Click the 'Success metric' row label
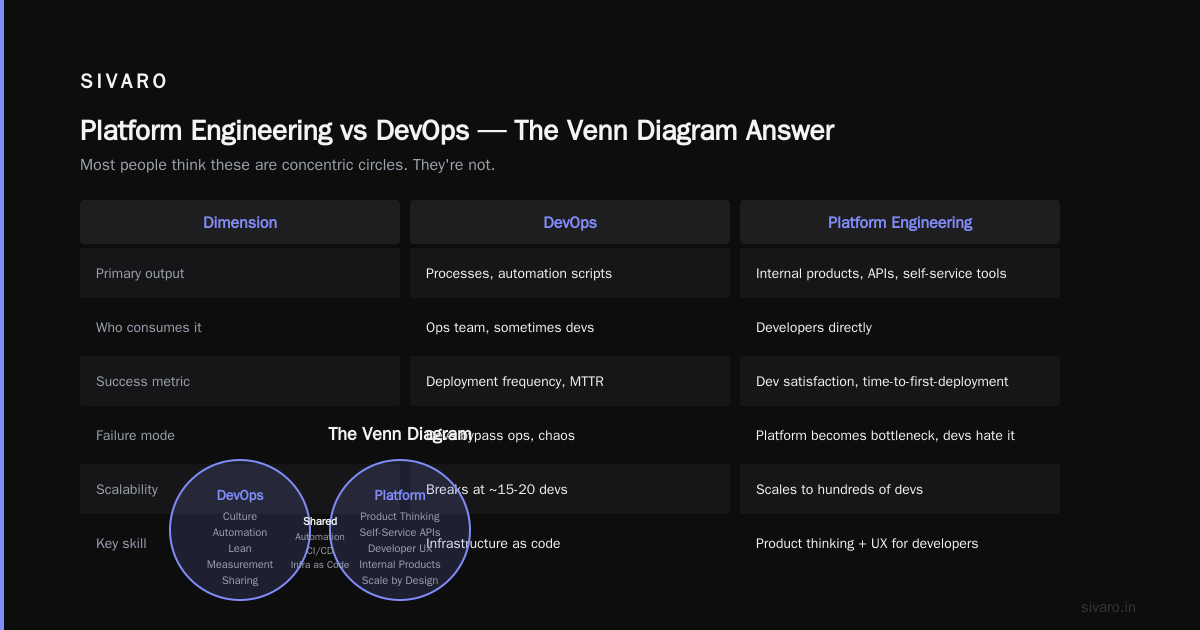The width and height of the screenshot is (1200, 630). [143, 381]
